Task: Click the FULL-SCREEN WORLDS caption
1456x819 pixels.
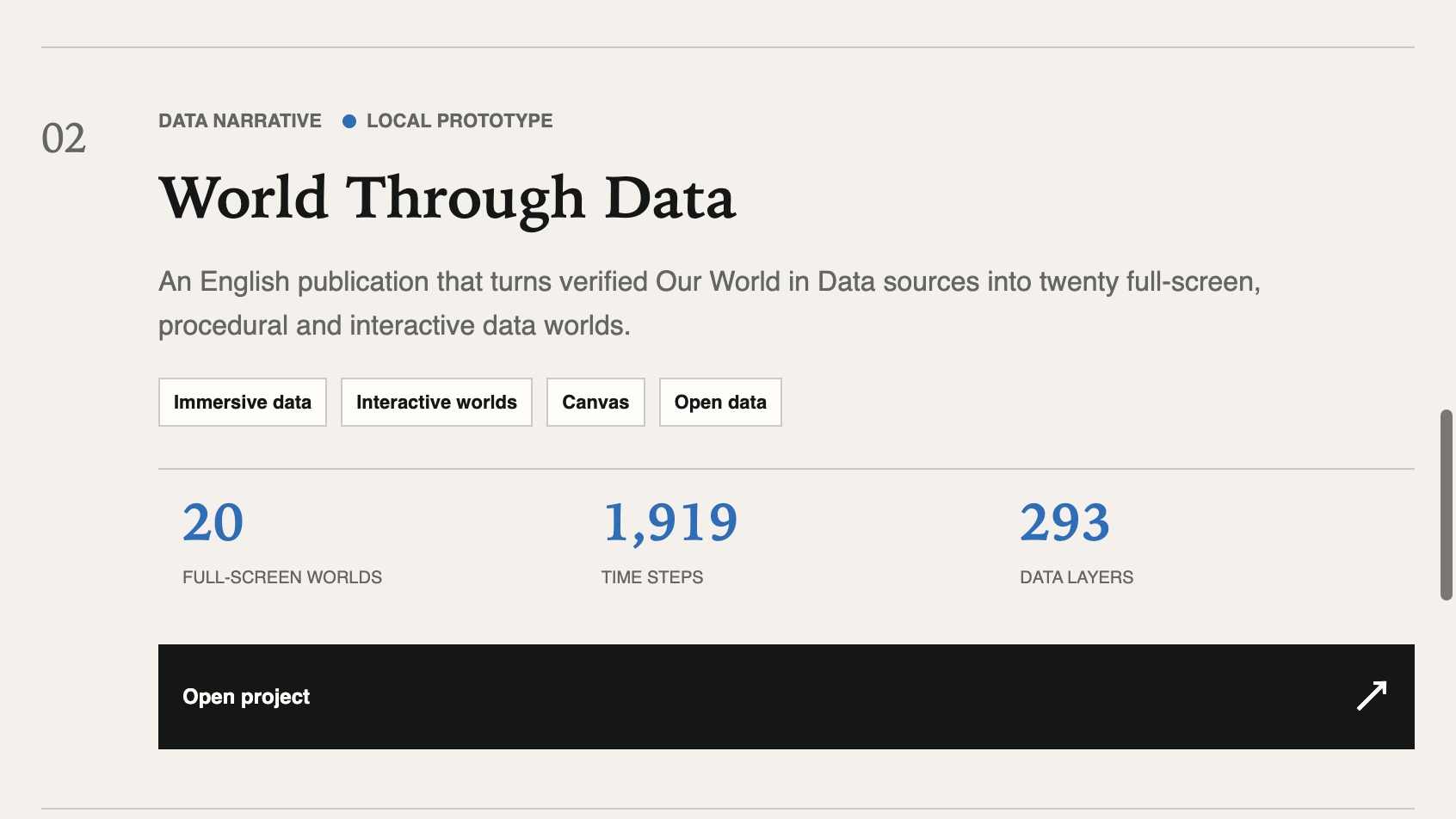Action: pyautogui.click(x=282, y=577)
